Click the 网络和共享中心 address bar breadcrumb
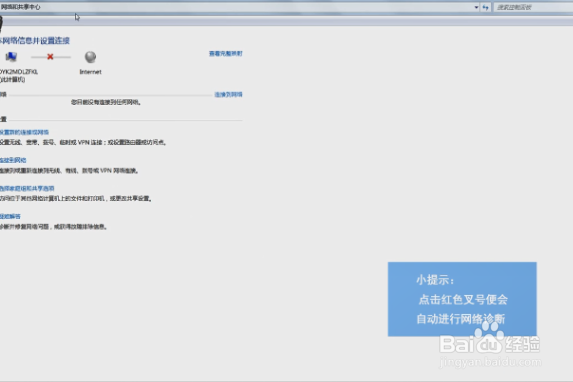The height and width of the screenshot is (382, 573). [20, 7]
